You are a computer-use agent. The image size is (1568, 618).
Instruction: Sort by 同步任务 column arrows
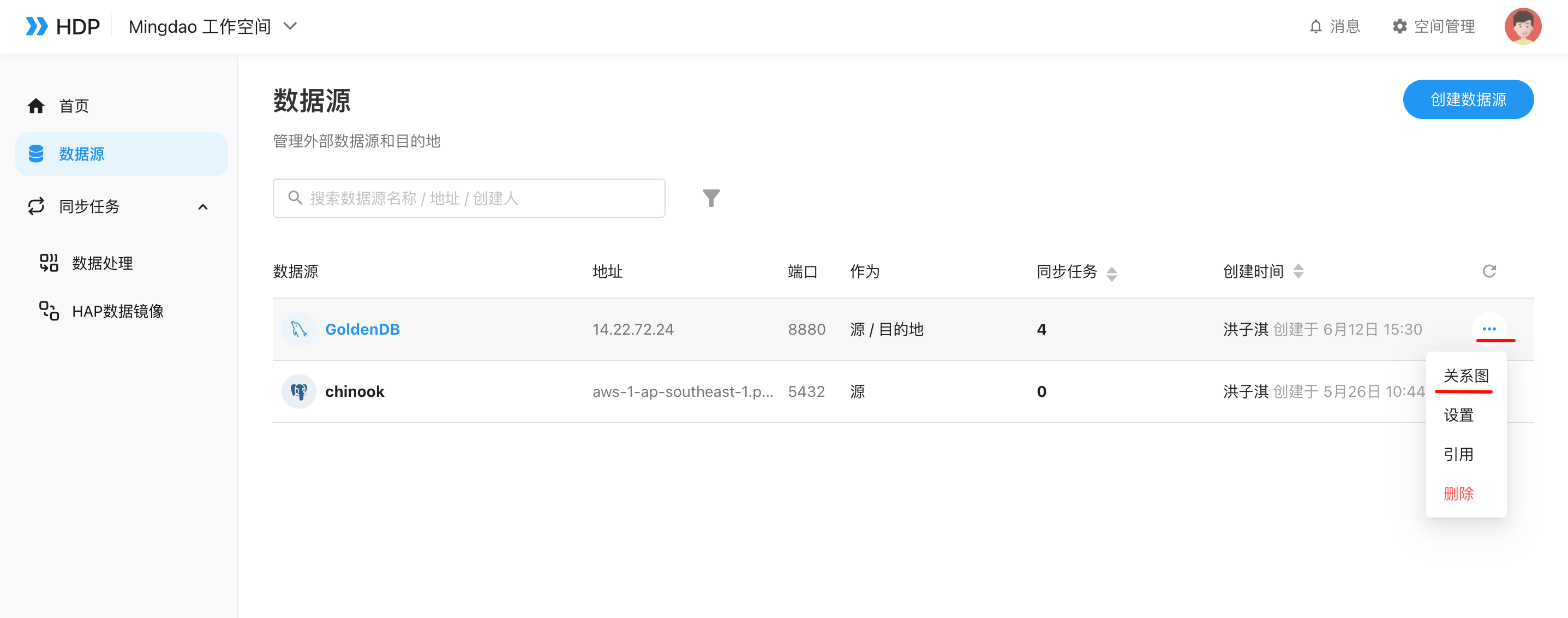pos(1111,274)
